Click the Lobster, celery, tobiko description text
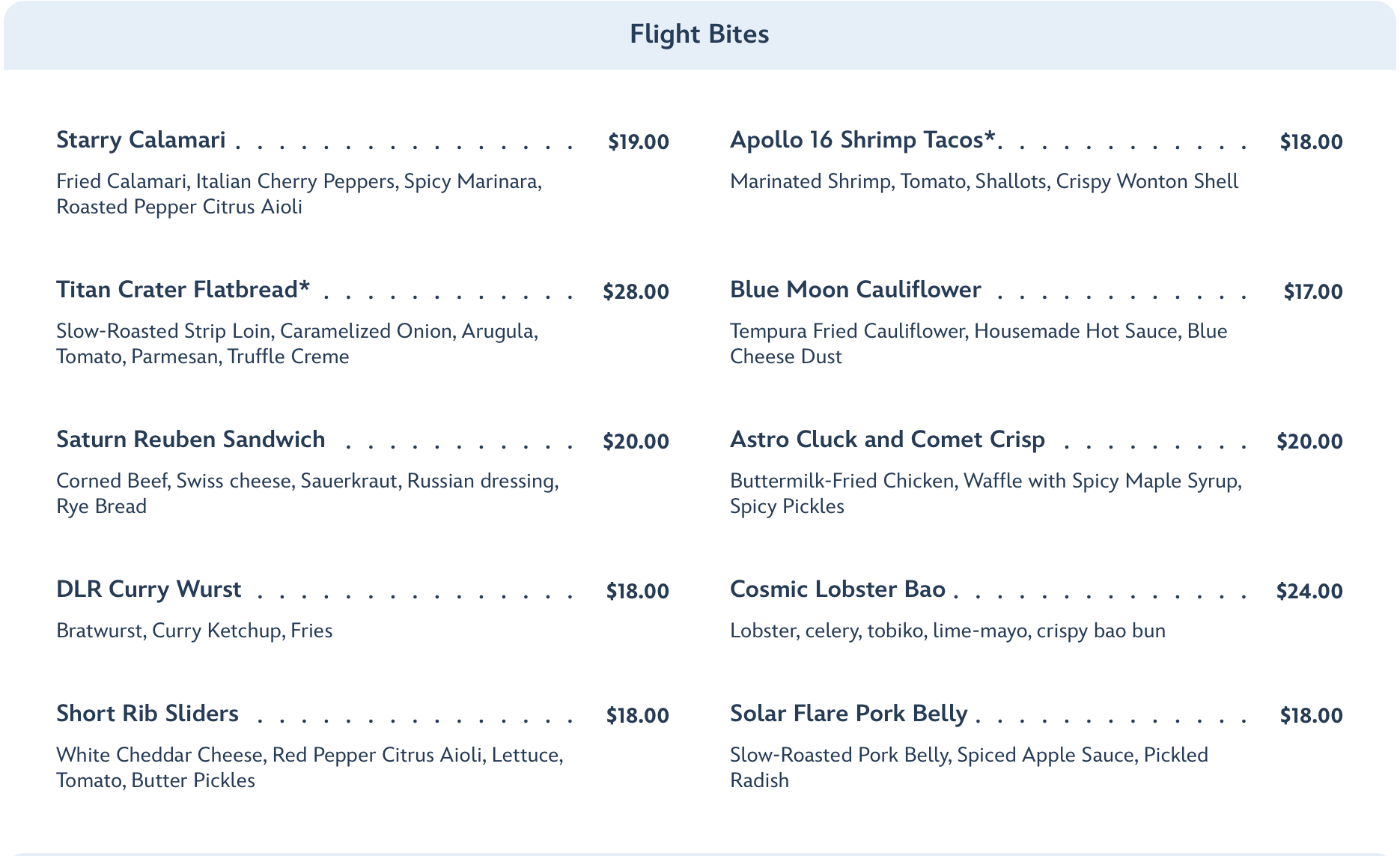 click(x=947, y=631)
